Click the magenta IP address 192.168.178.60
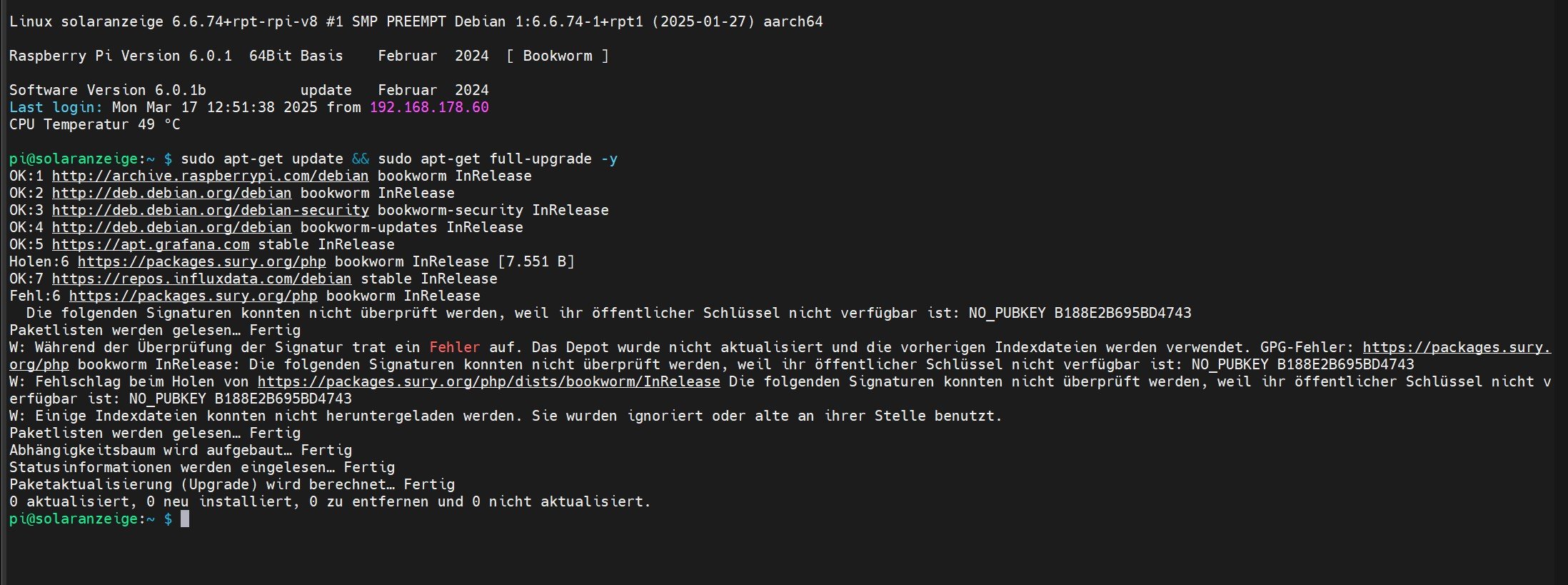The height and width of the screenshot is (585, 1568). 429,107
